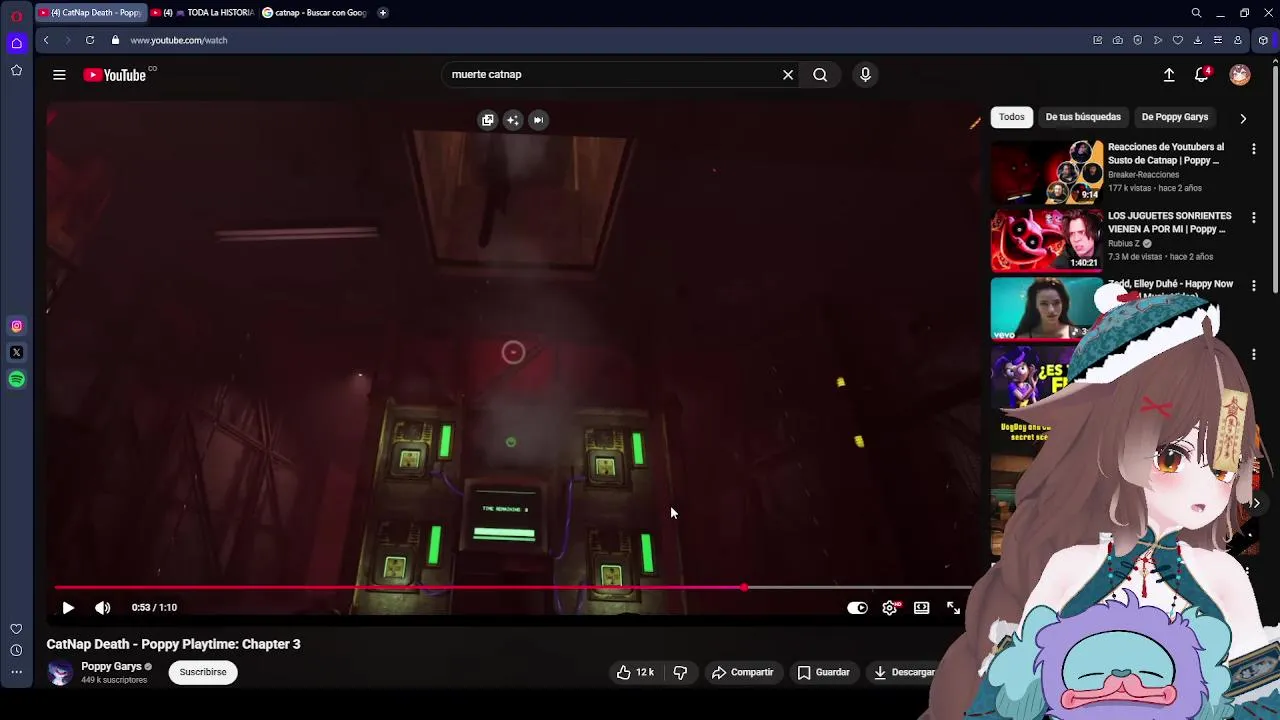Open the sidebar heart (pinboards) icon
This screenshot has height=720, width=1280.
click(16, 629)
